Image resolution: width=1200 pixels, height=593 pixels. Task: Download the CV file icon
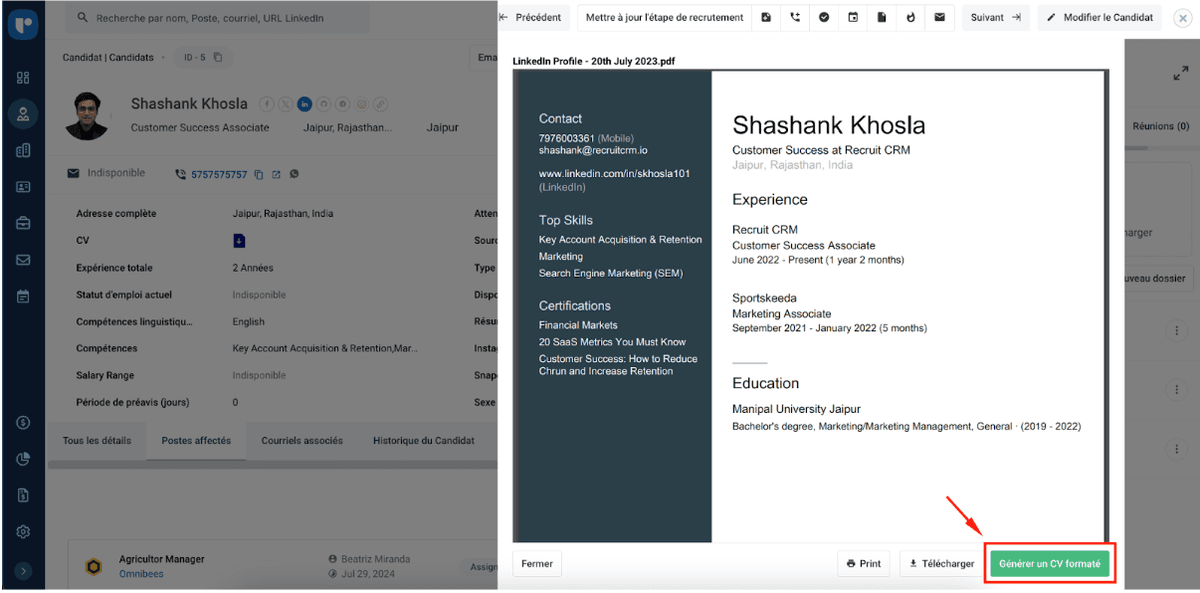click(239, 241)
